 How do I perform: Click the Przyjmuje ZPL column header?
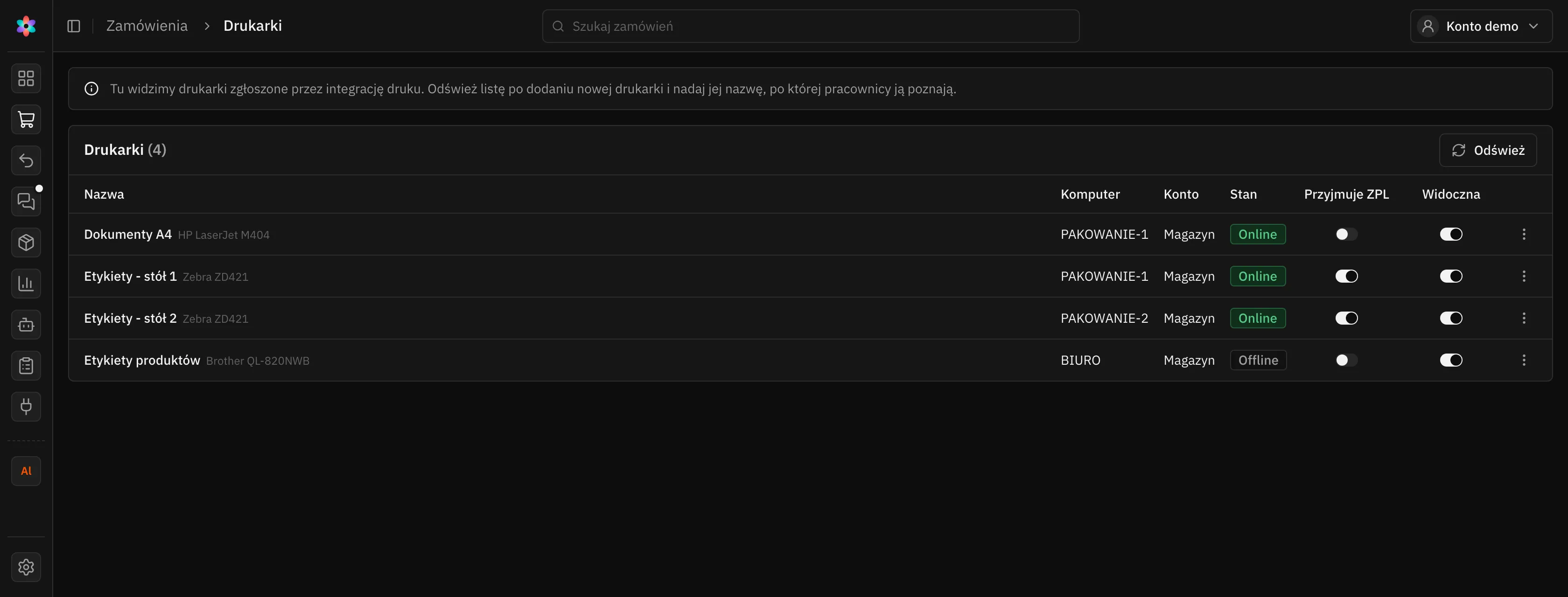coord(1346,194)
